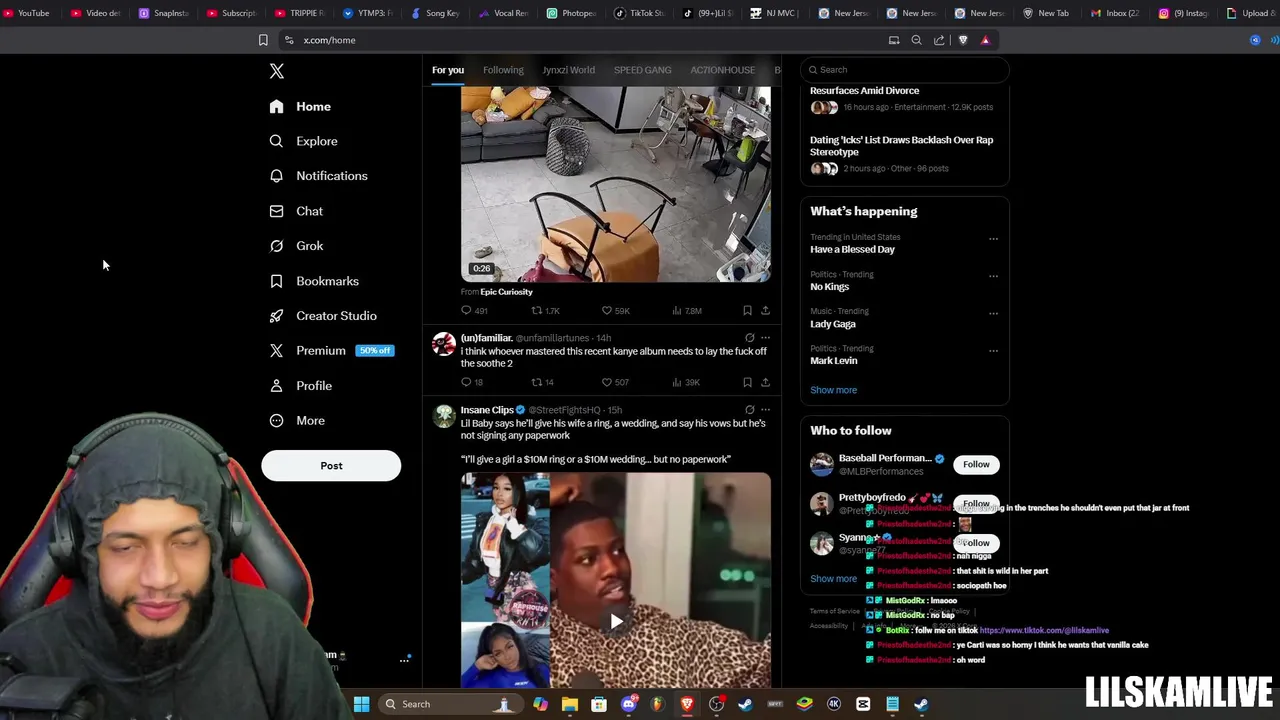The image size is (1280, 720).
Task: Switch to the Following tab
Action: point(503,70)
